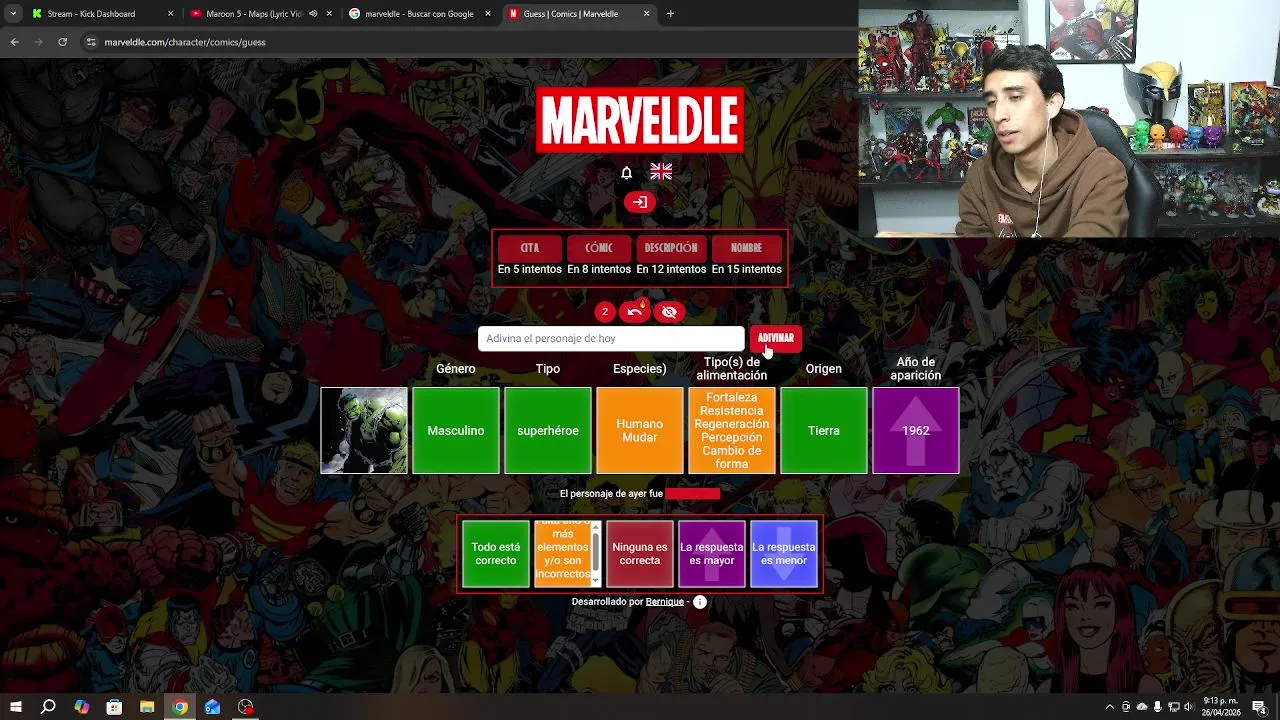Viewport: 1280px width, 720px height.
Task: Open the Windows Start menu
Action: click(x=15, y=707)
